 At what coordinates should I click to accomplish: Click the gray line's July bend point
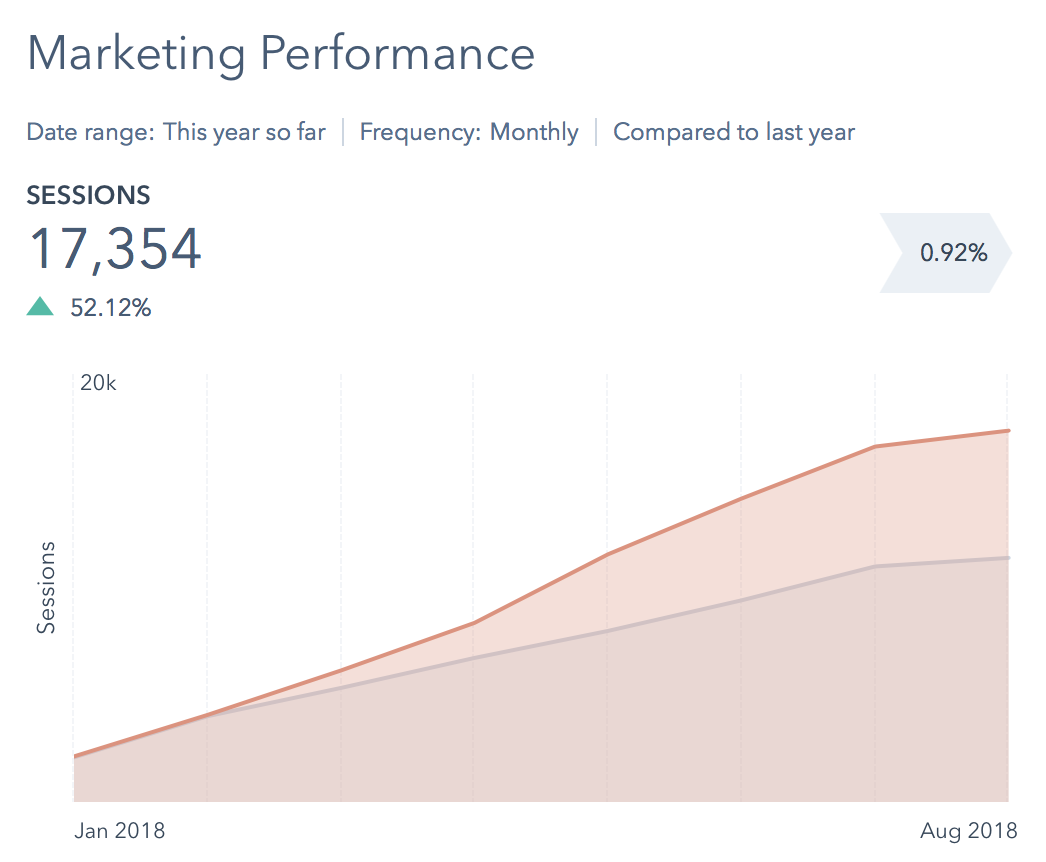coord(875,567)
